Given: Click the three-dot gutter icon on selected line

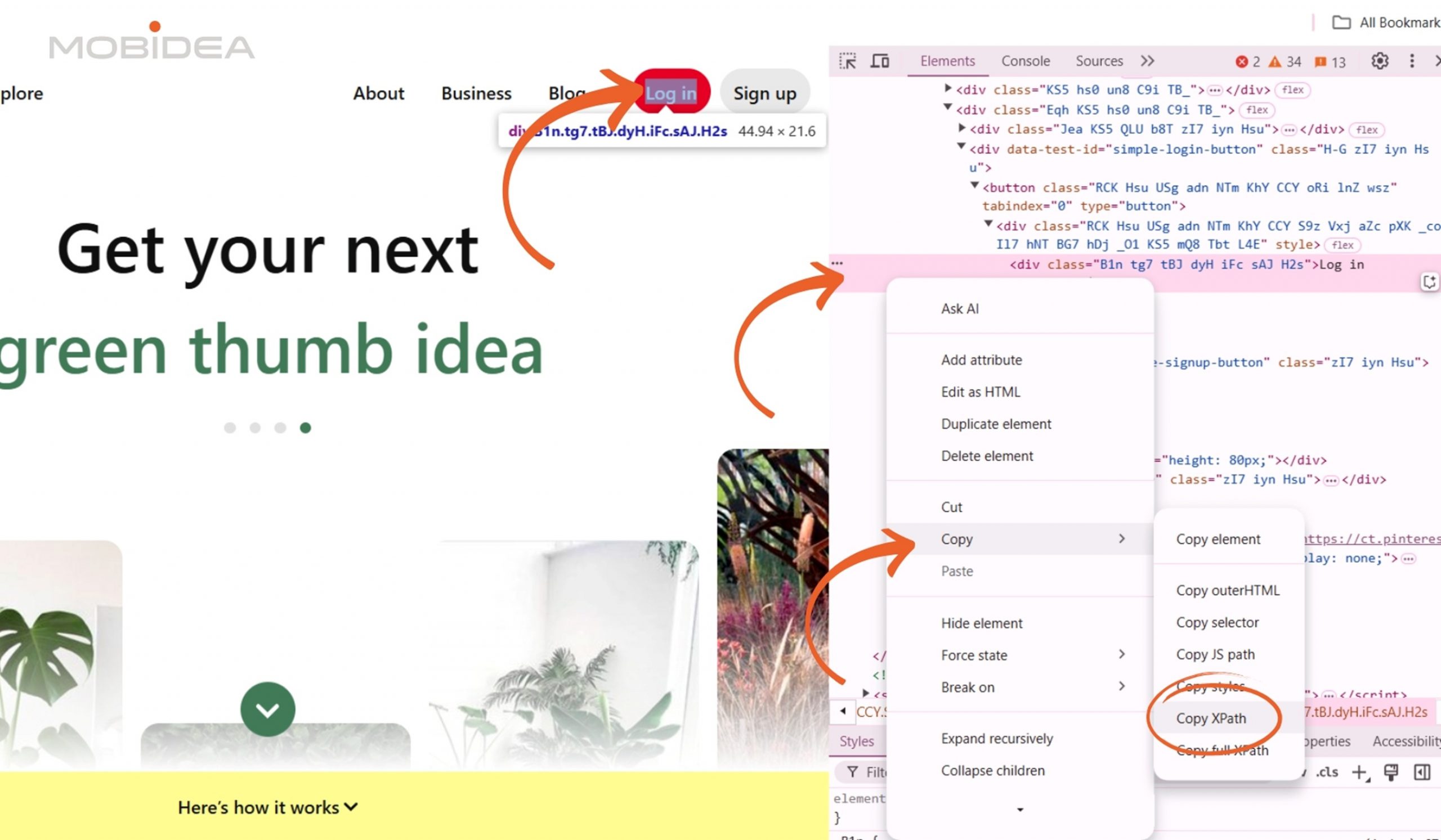Looking at the screenshot, I should click(x=837, y=263).
